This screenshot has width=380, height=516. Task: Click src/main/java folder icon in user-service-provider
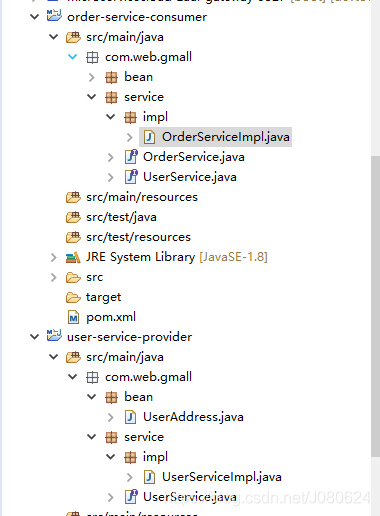tap(73, 357)
